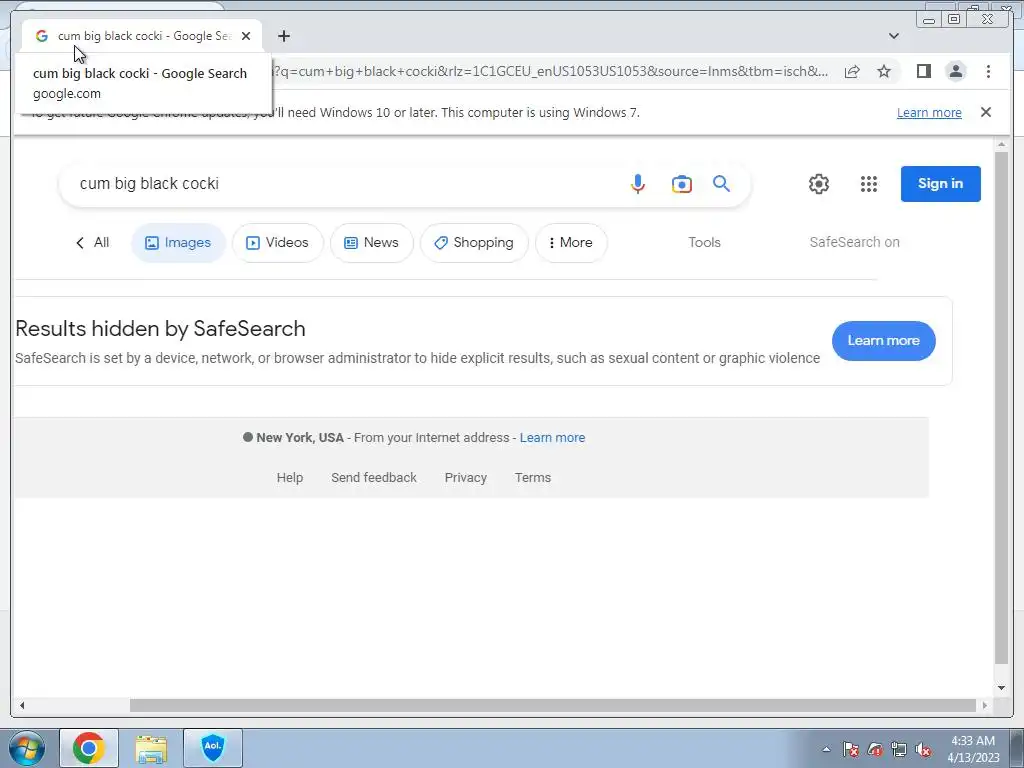Click Chrome icon in taskbar
Screen dimensions: 1024x768
[x=88, y=748]
